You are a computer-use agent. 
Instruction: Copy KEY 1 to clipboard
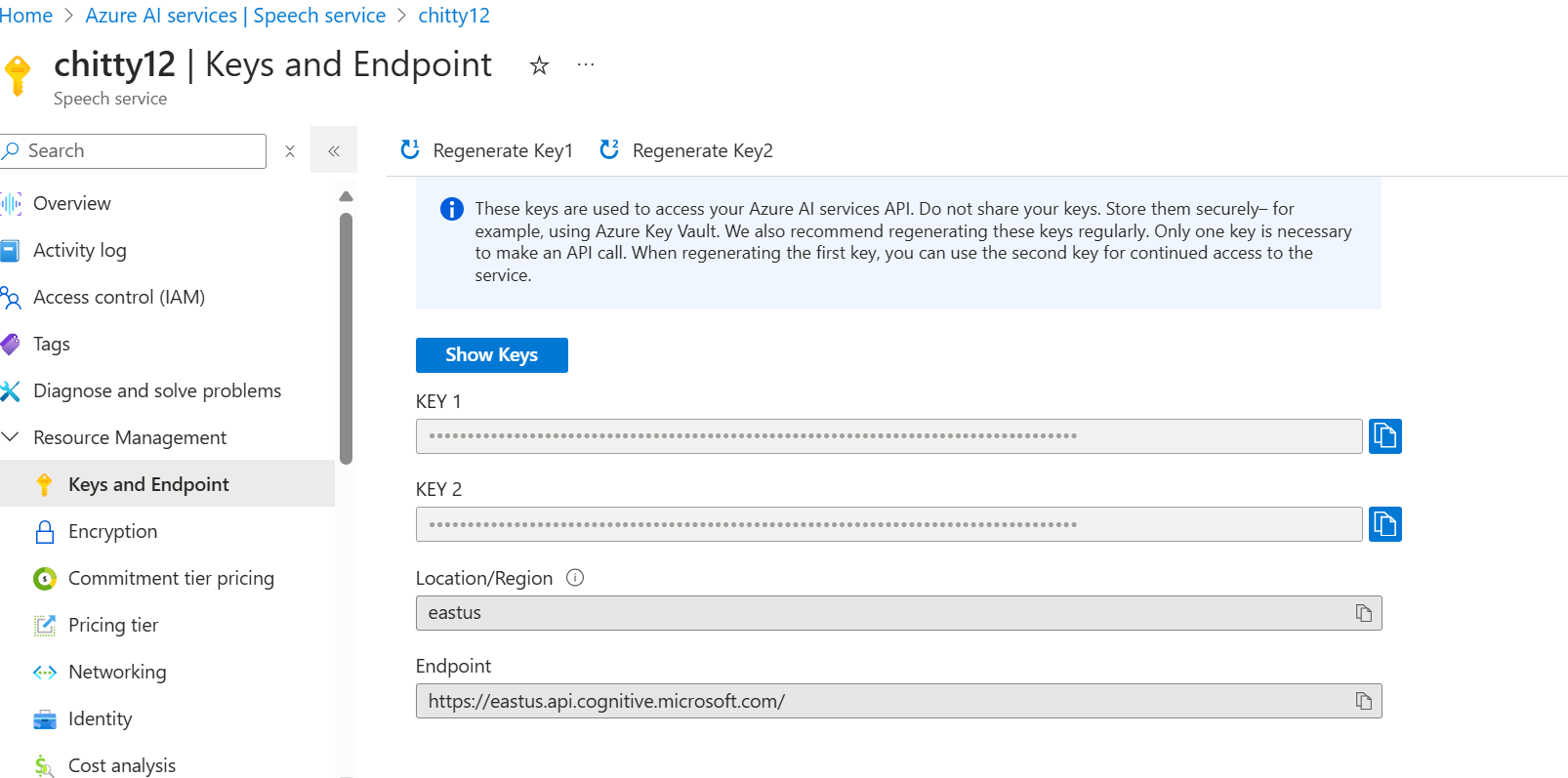[1385, 436]
